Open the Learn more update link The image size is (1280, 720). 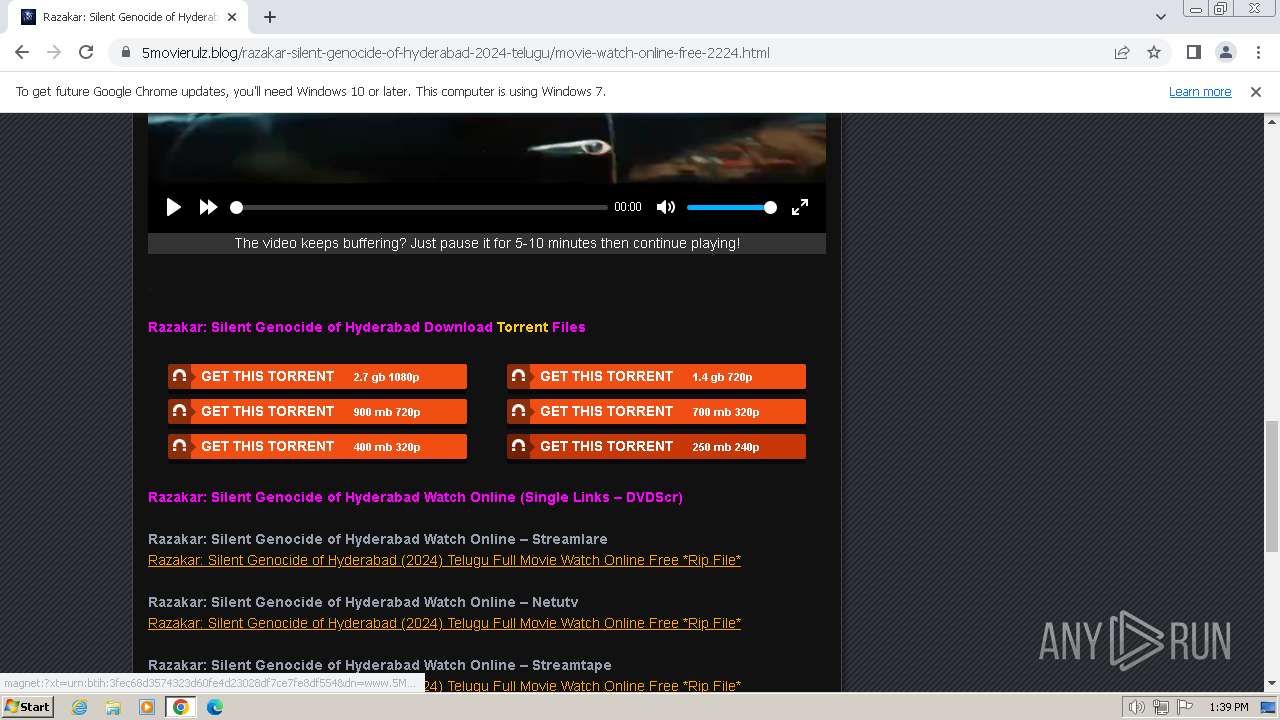tap(1200, 92)
